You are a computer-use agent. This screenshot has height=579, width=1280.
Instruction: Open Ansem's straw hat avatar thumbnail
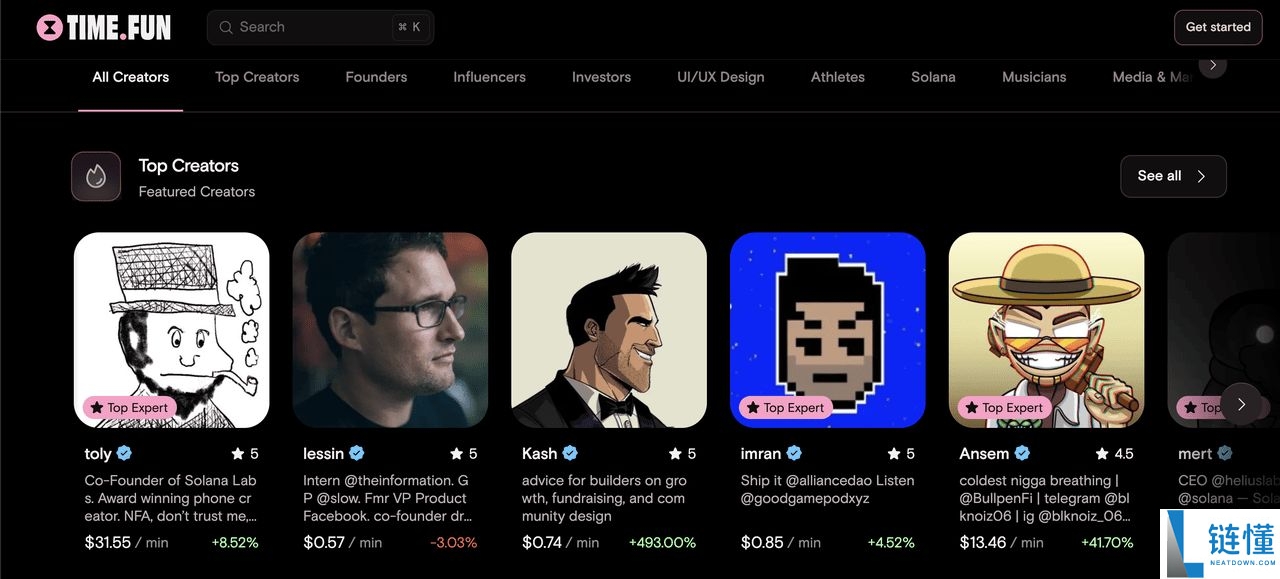(1046, 330)
